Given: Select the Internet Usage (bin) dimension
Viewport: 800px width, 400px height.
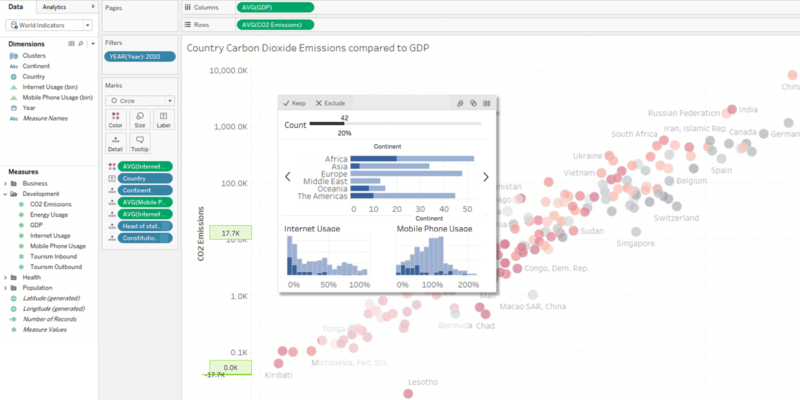Looking at the screenshot, I should [x=49, y=87].
